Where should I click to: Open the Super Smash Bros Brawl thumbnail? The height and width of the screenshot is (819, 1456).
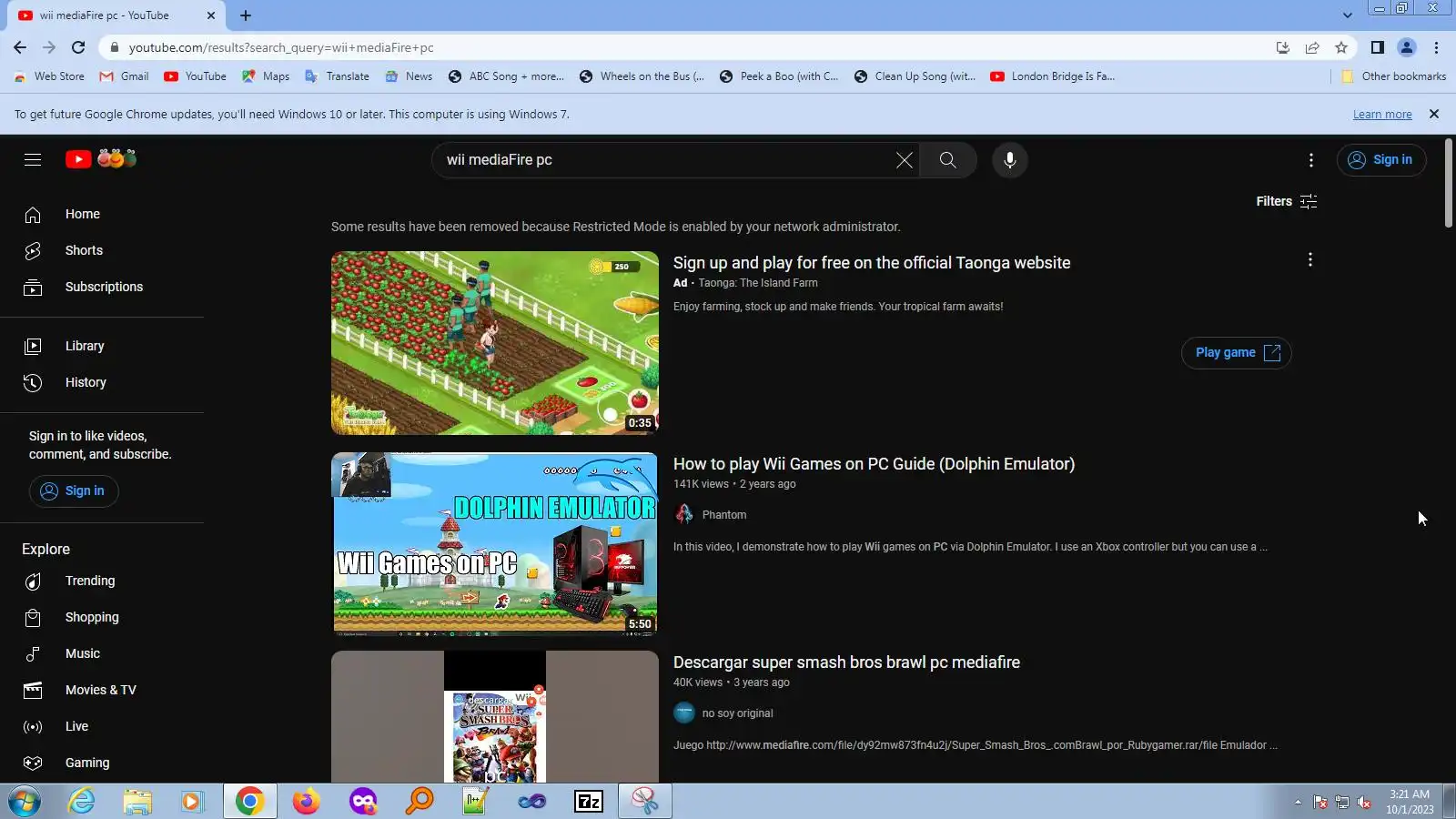tap(495, 717)
